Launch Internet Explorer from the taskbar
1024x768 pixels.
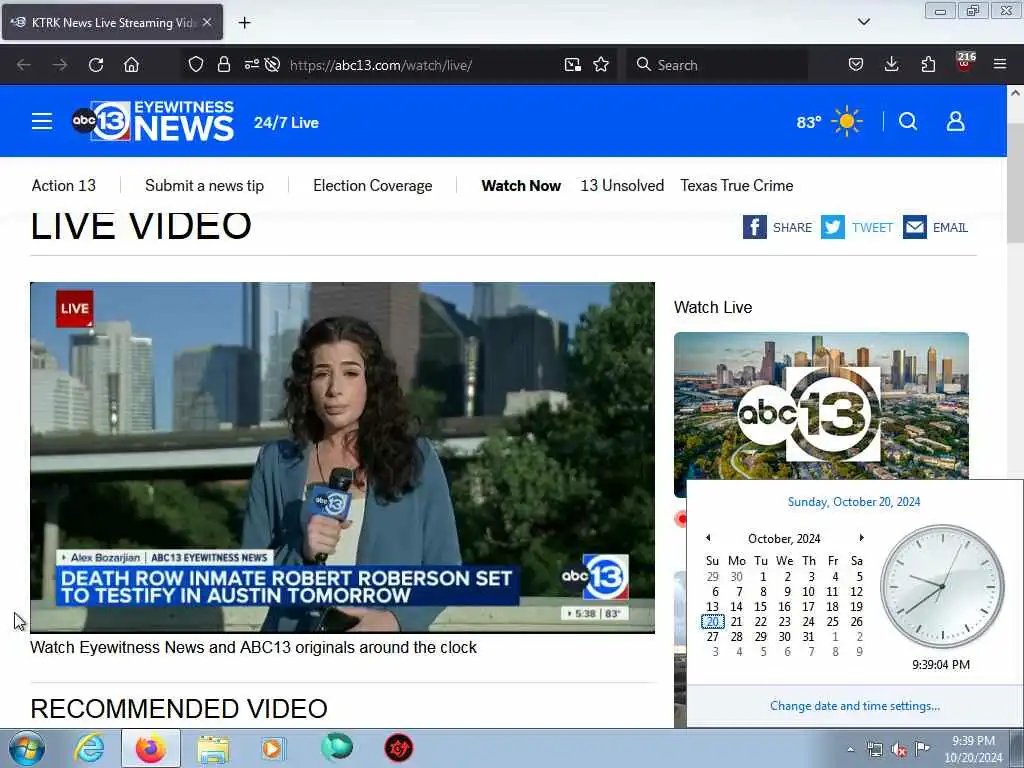pyautogui.click(x=89, y=748)
